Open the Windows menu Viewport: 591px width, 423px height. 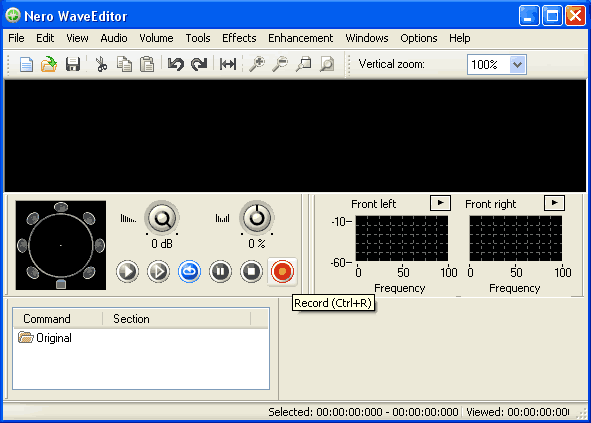367,38
